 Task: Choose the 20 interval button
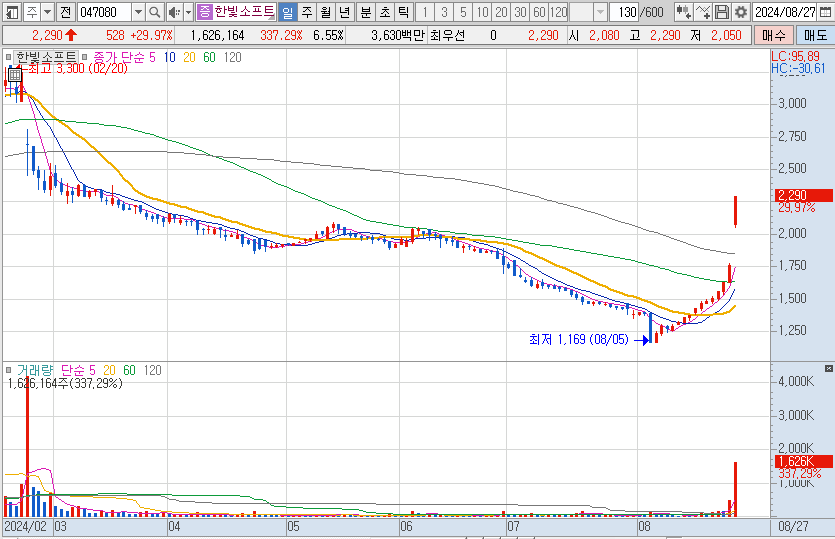(501, 12)
